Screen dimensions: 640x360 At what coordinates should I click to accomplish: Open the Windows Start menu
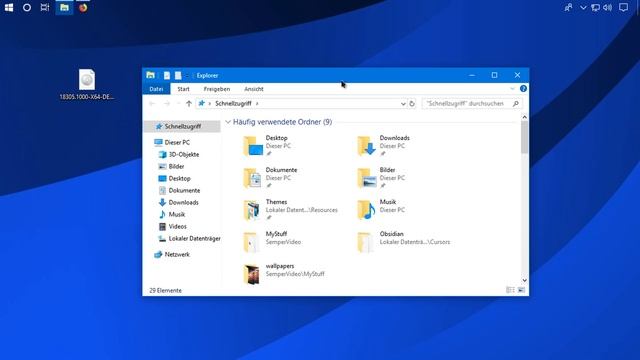point(9,7)
